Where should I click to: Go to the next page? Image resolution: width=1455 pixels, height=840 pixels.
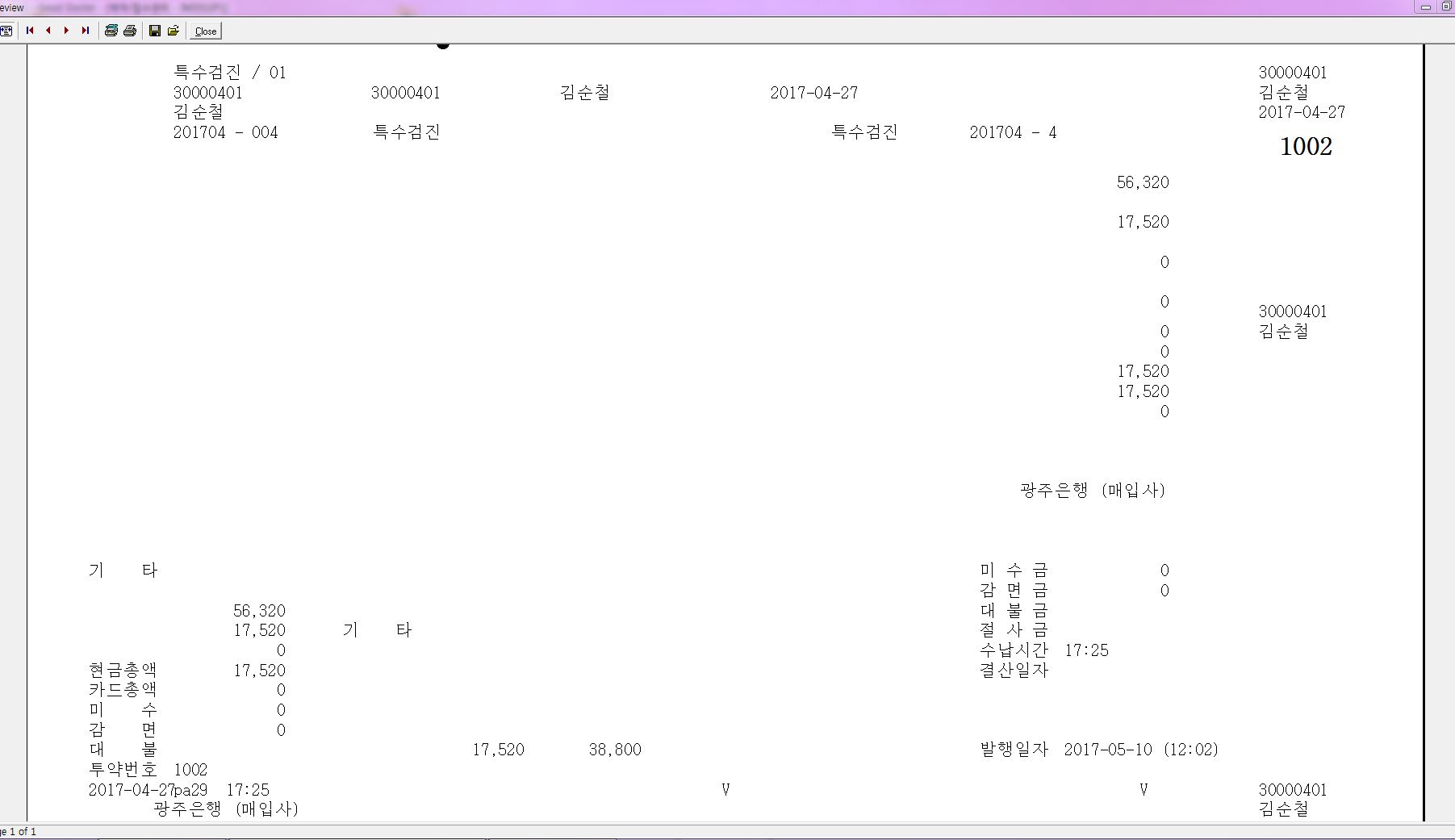66,31
